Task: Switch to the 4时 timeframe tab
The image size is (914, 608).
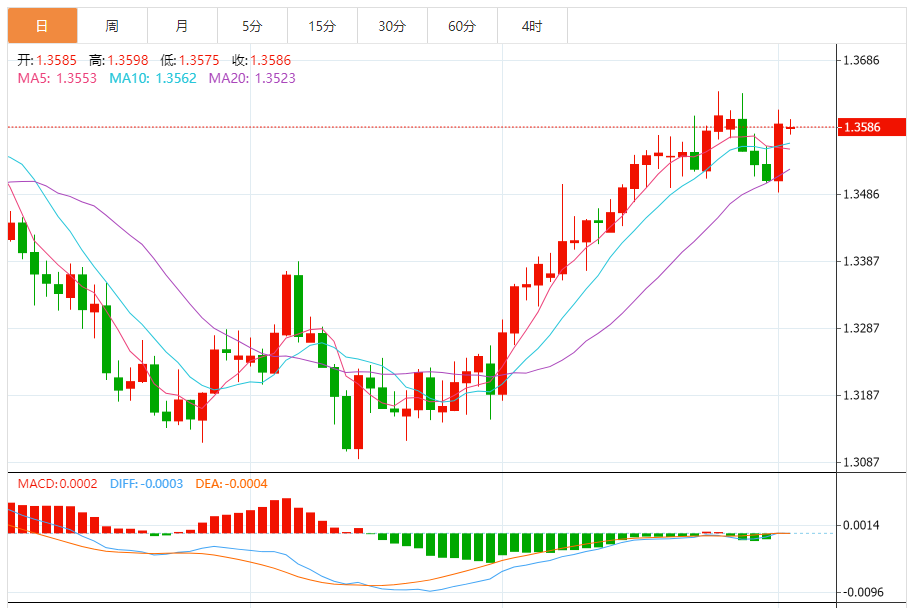Action: (532, 26)
